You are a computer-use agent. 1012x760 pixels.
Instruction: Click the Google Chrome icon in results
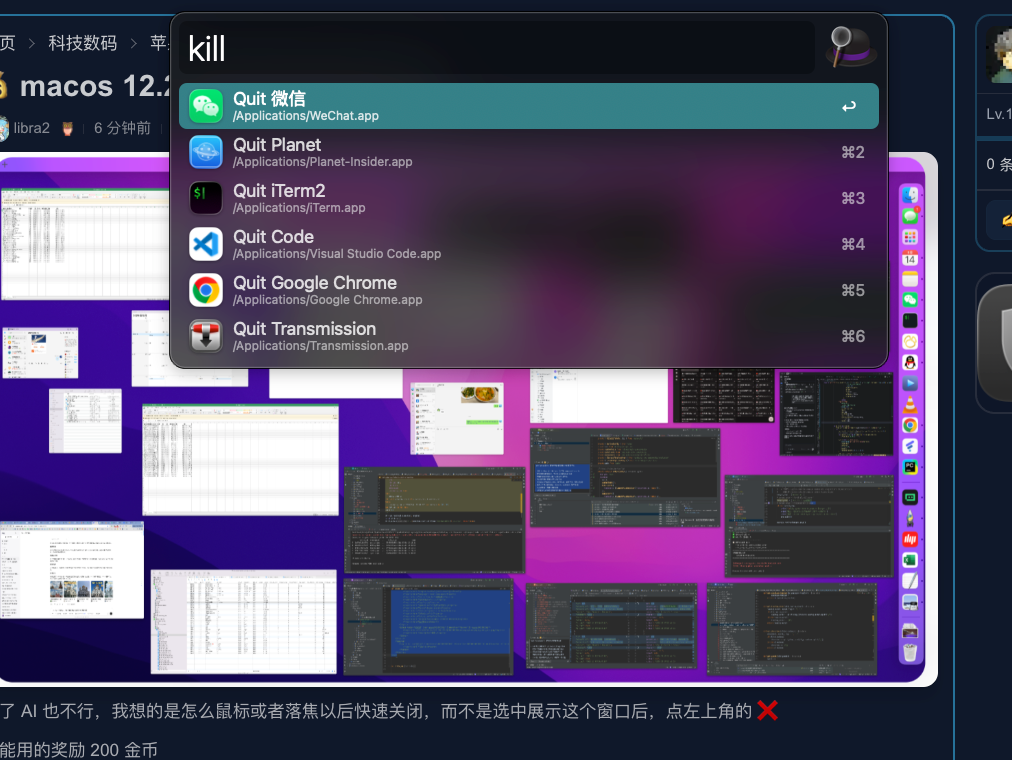(206, 290)
